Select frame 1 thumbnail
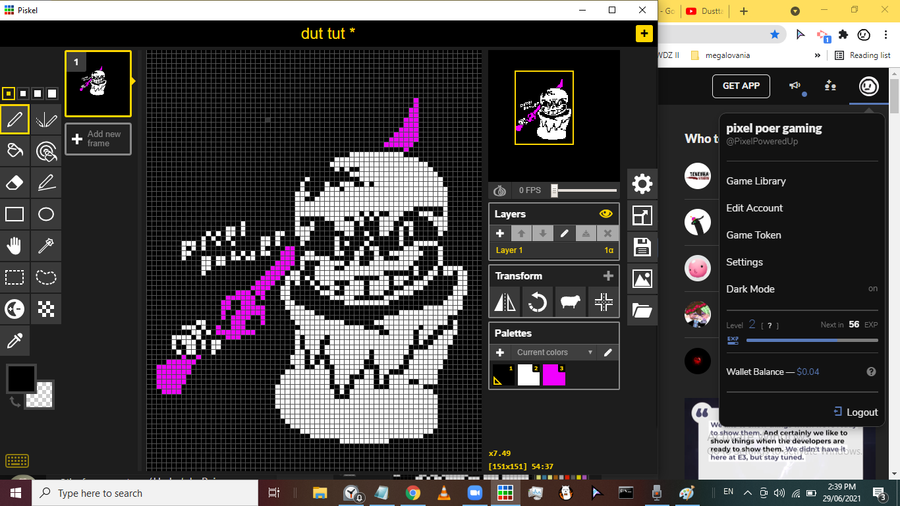 tap(98, 84)
